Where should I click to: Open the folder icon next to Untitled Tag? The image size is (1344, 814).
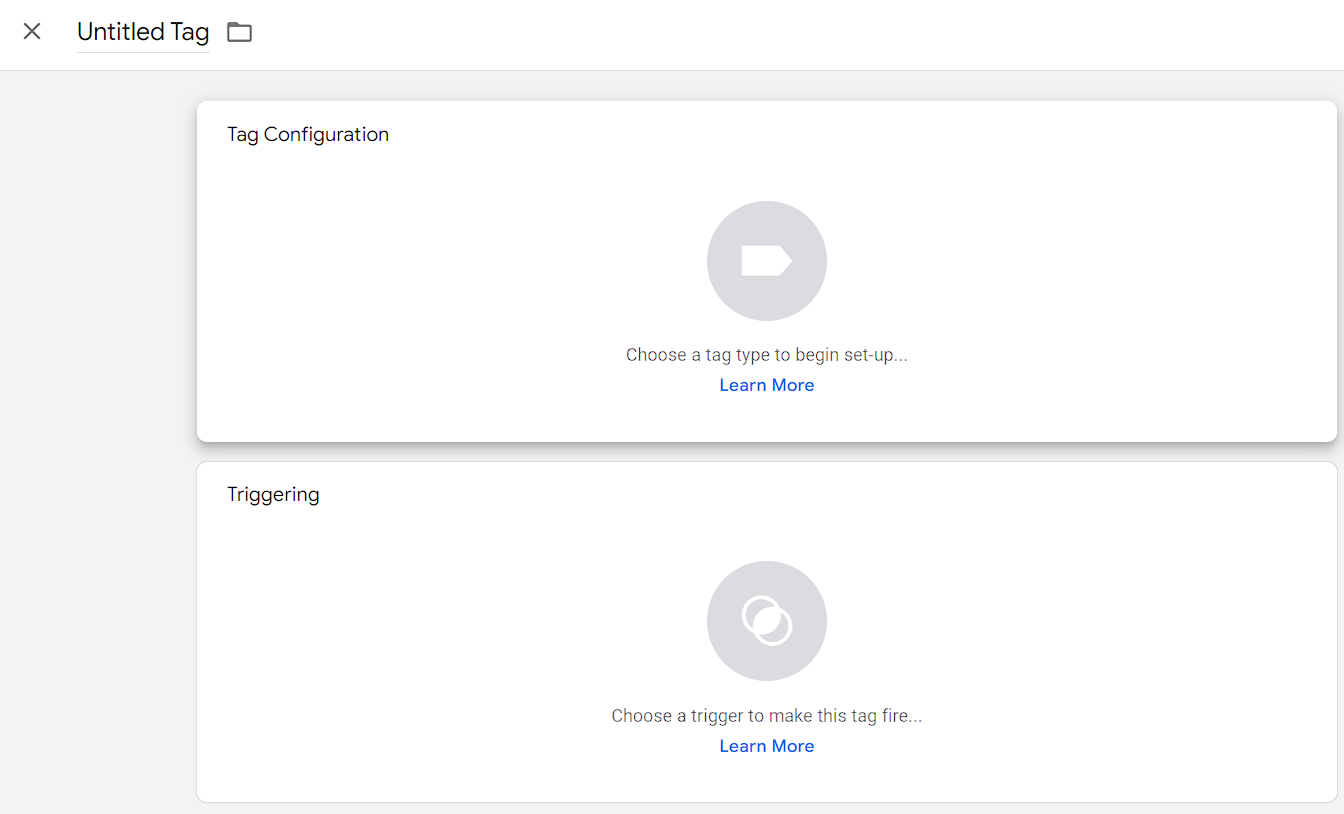pos(239,31)
